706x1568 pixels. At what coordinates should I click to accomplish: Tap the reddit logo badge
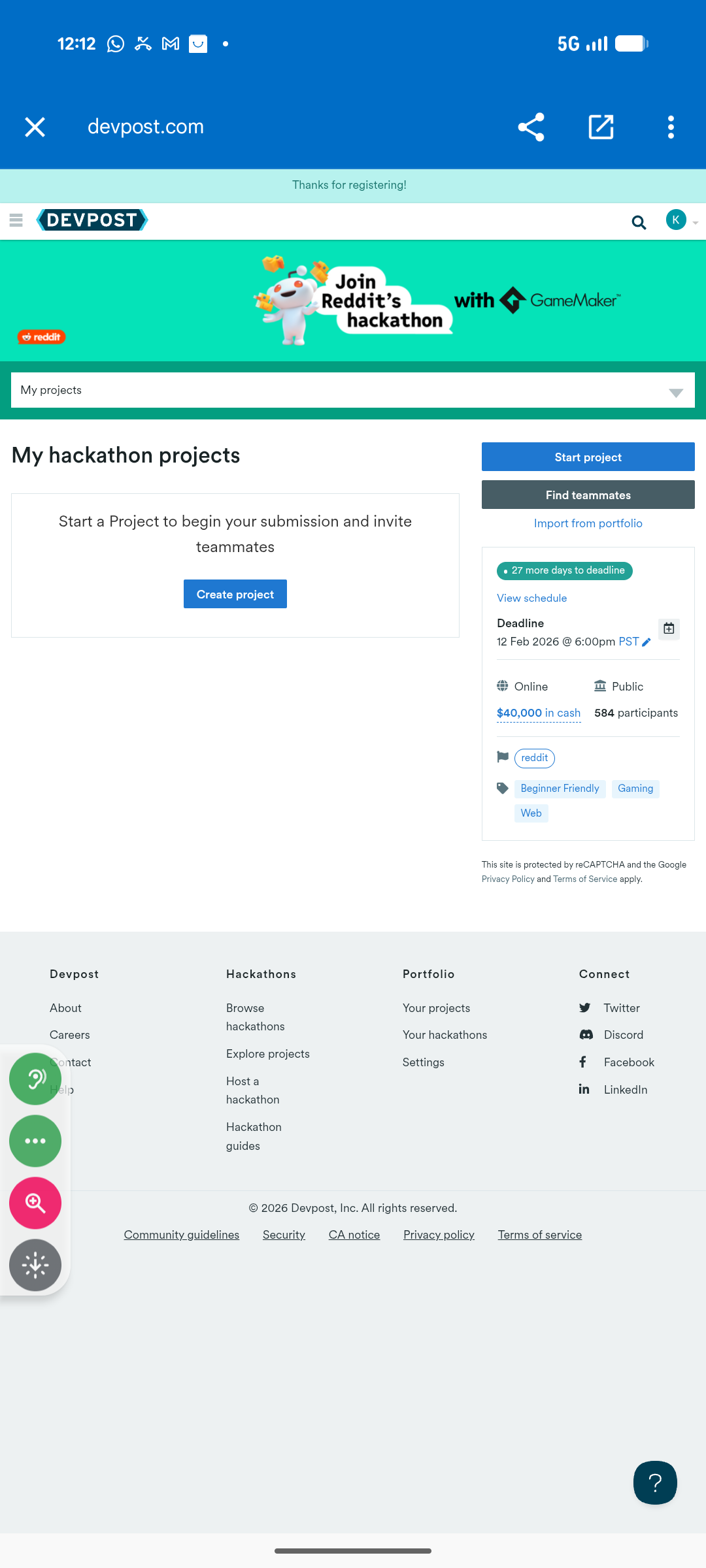click(41, 337)
